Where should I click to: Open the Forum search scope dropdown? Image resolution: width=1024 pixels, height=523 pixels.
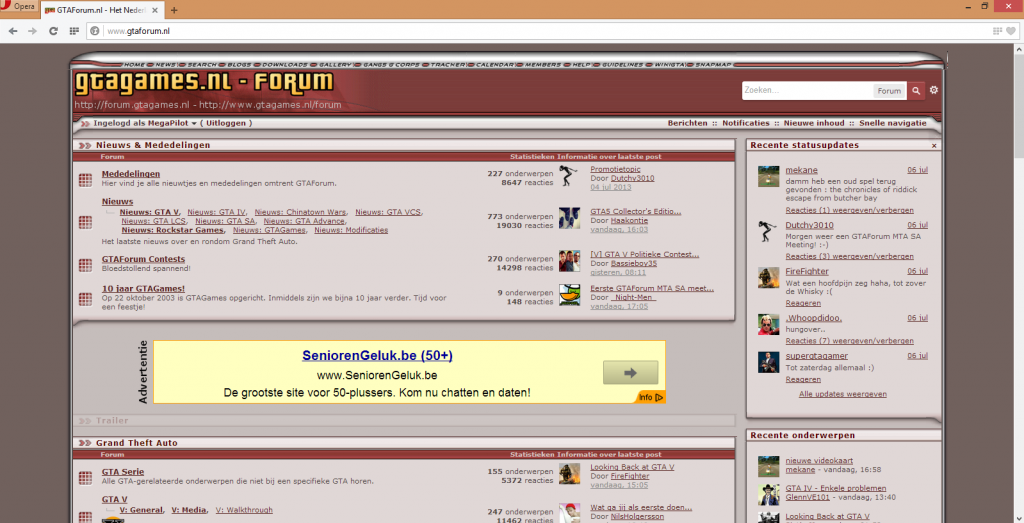[x=889, y=91]
